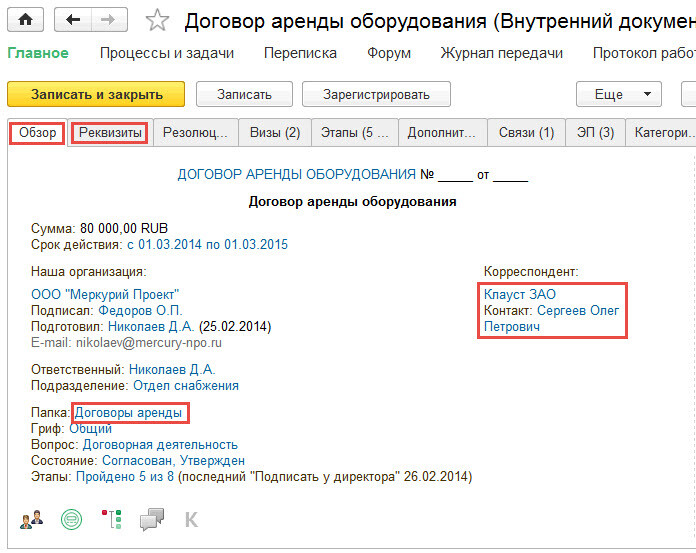The image size is (696, 553).
Task: Add document to favorites with star
Action: click(x=157, y=21)
